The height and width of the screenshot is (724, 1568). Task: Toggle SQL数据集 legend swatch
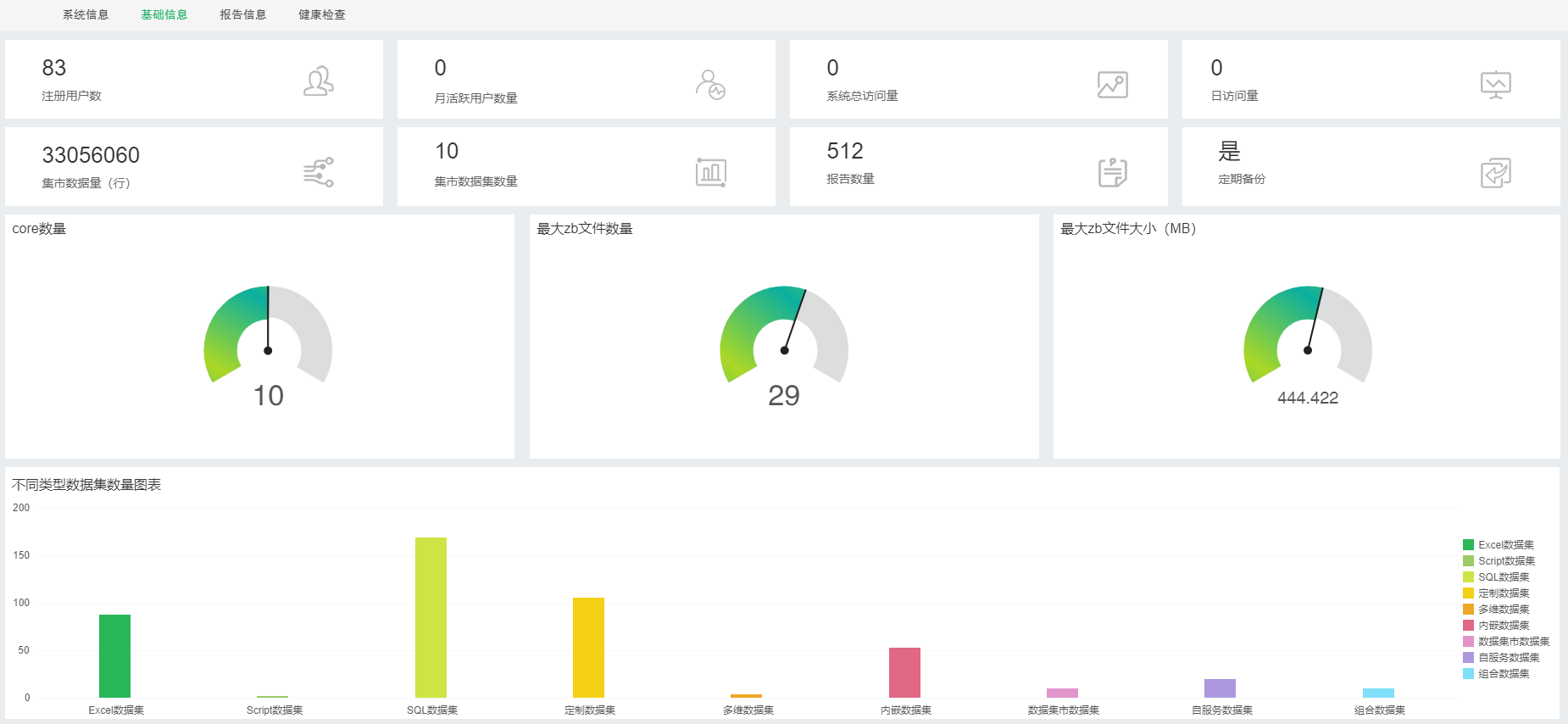coord(1468,576)
